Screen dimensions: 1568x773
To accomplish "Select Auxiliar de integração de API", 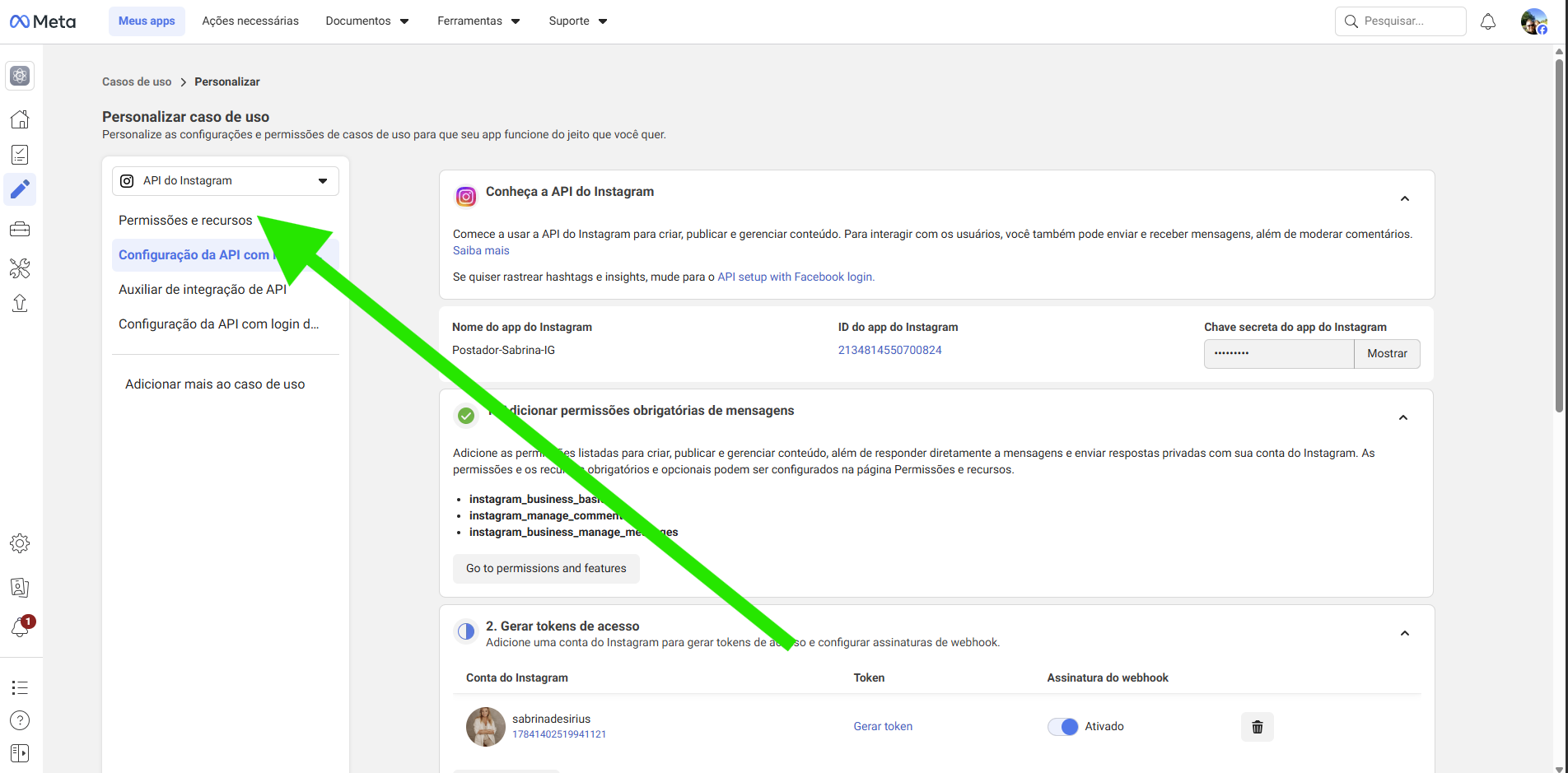I will point(203,290).
